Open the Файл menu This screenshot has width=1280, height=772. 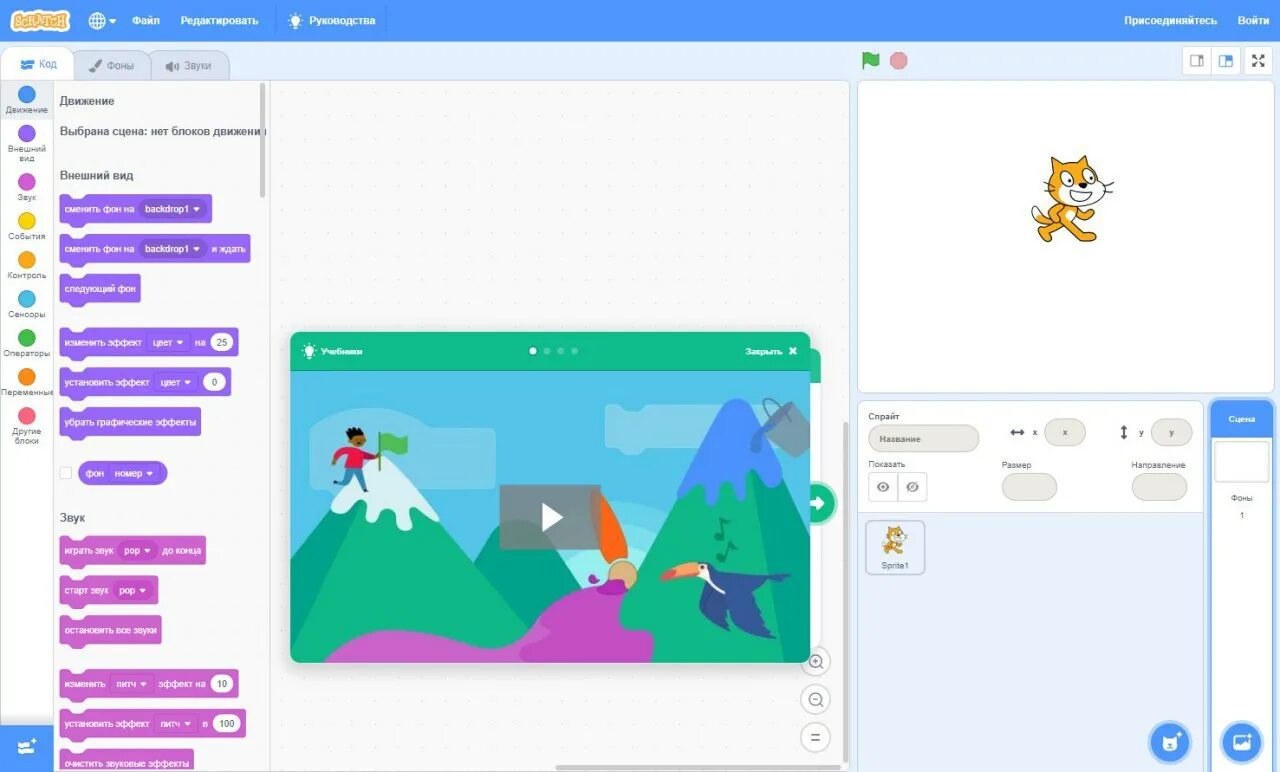(x=146, y=20)
